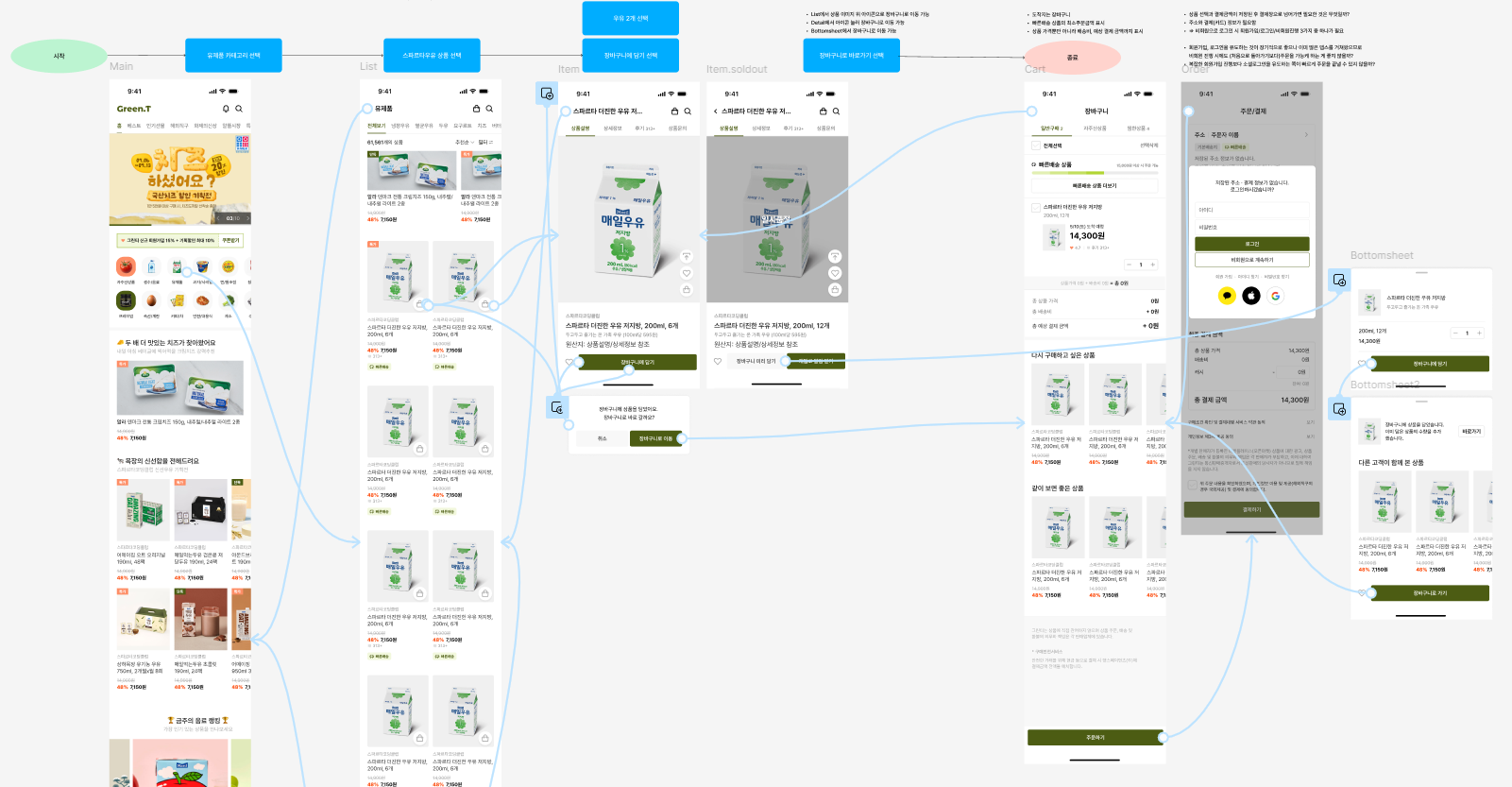This screenshot has width=1512, height=787.
Task: Click the back chevron in Item.soldout header
Action: point(716,111)
